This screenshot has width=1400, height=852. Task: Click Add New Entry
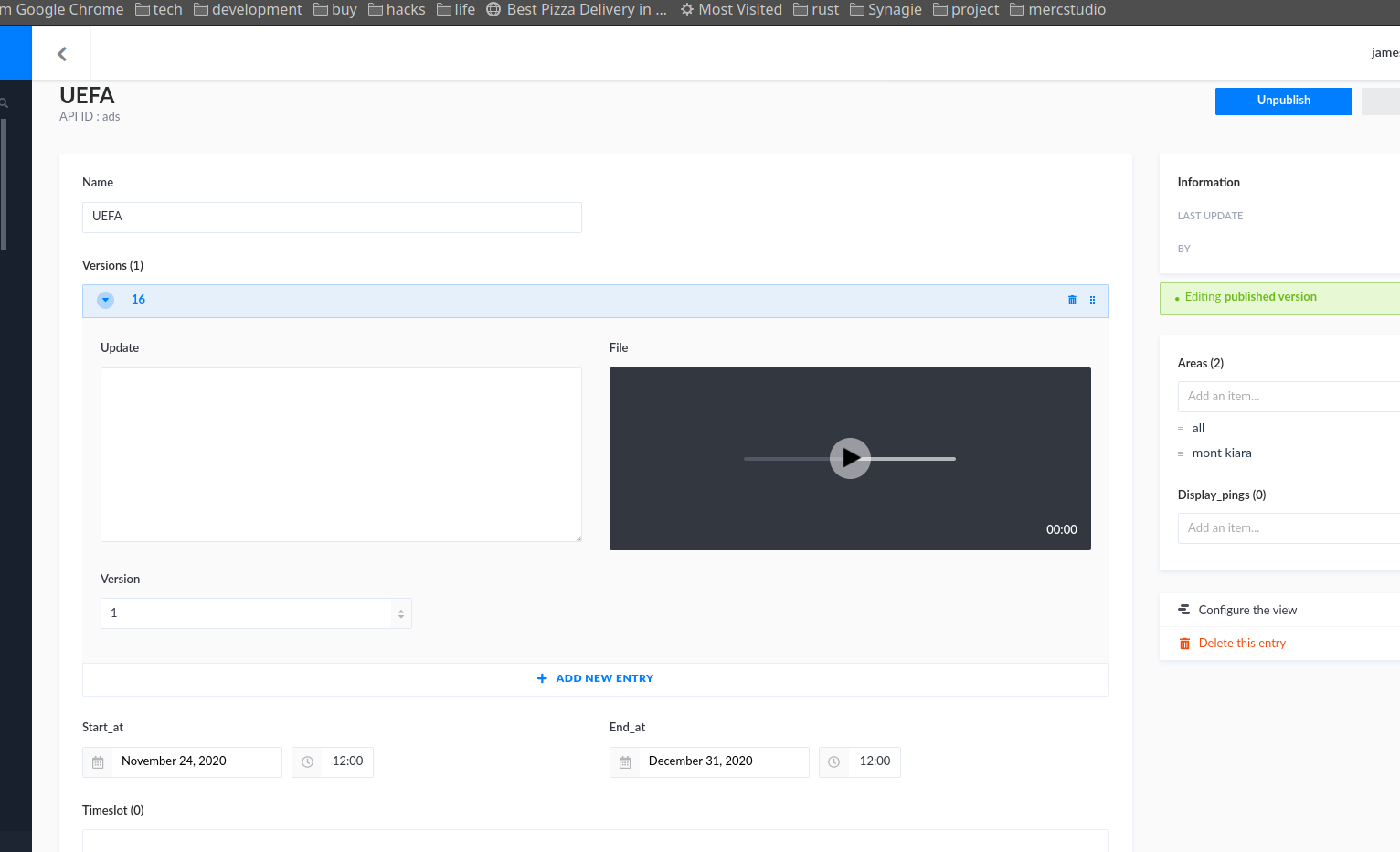tap(595, 678)
